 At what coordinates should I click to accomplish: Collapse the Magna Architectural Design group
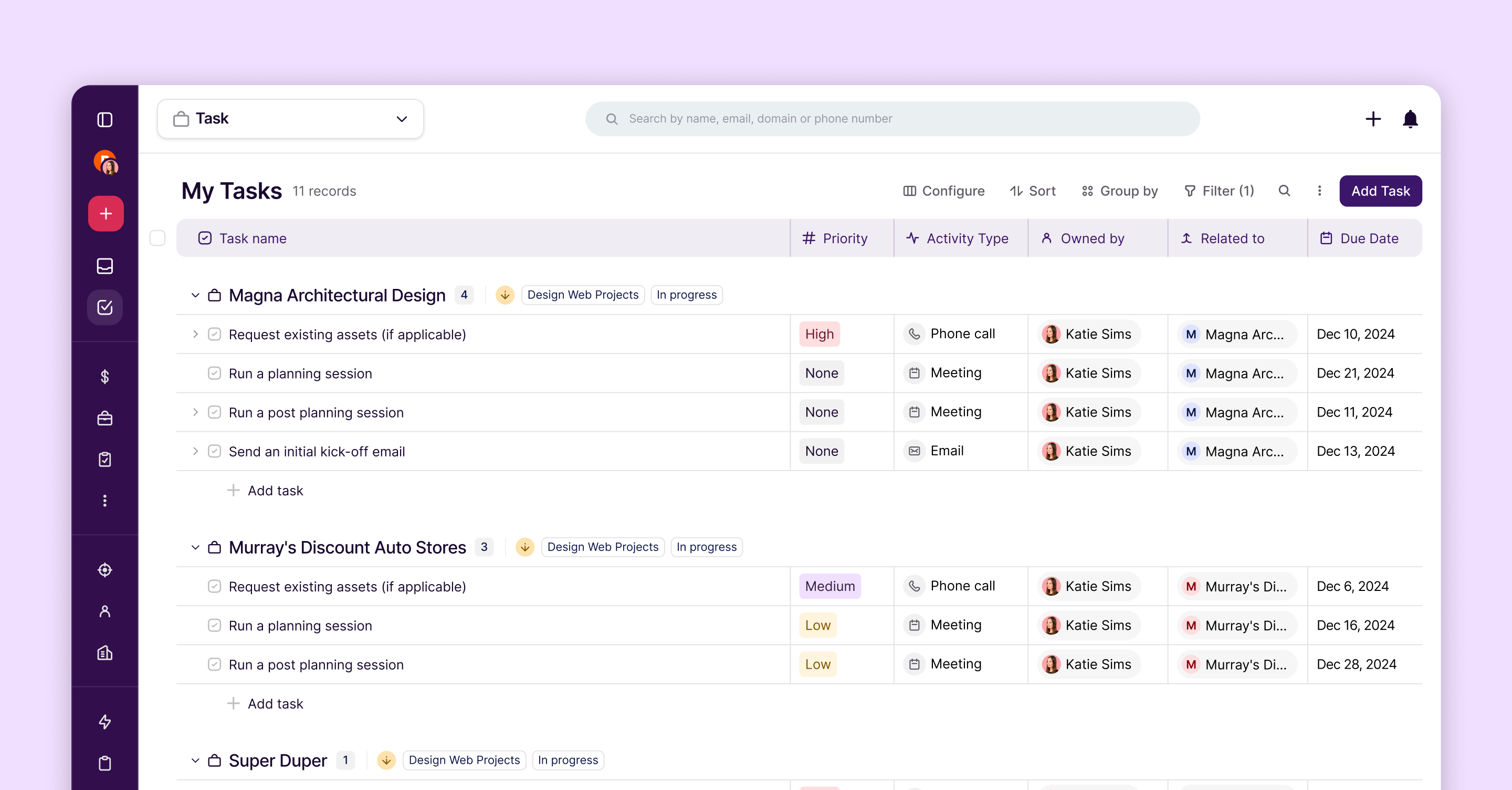point(195,295)
